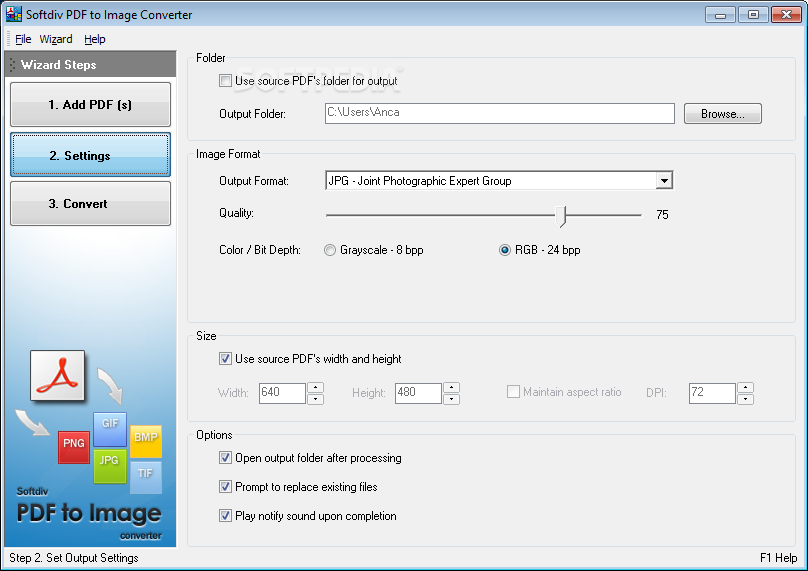Click the Wizard Steps panel header

[x=90, y=64]
